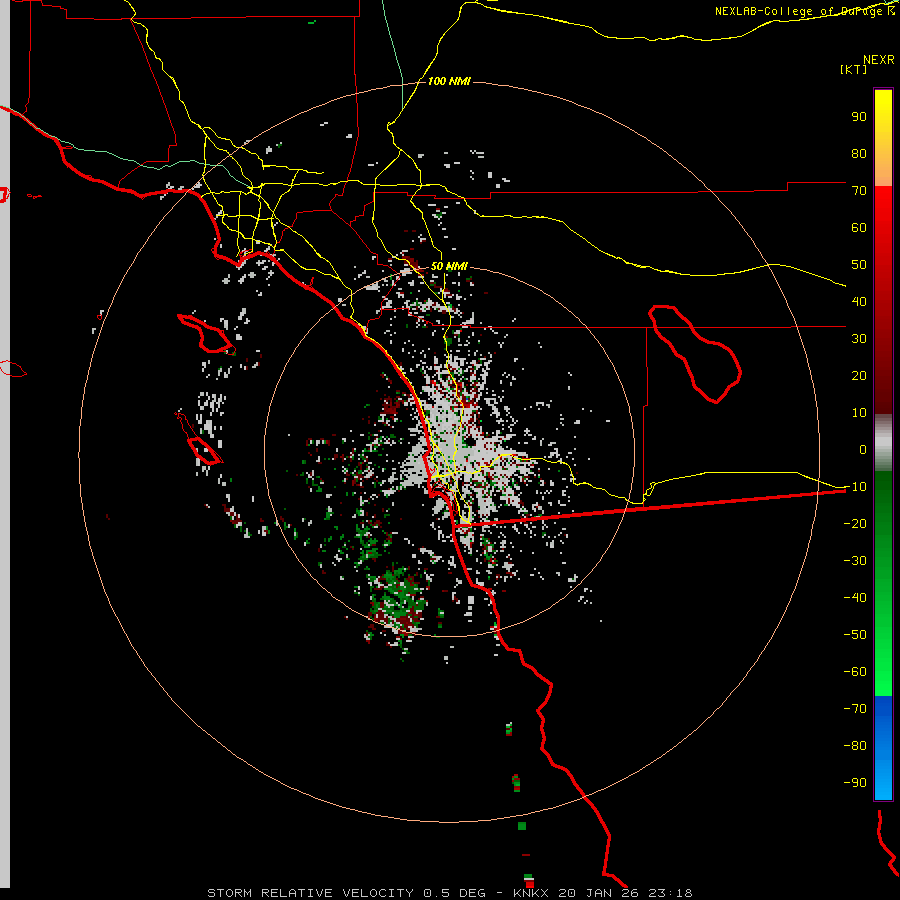Click the "30" value on velocity scale
The image size is (900, 900).
859,339
